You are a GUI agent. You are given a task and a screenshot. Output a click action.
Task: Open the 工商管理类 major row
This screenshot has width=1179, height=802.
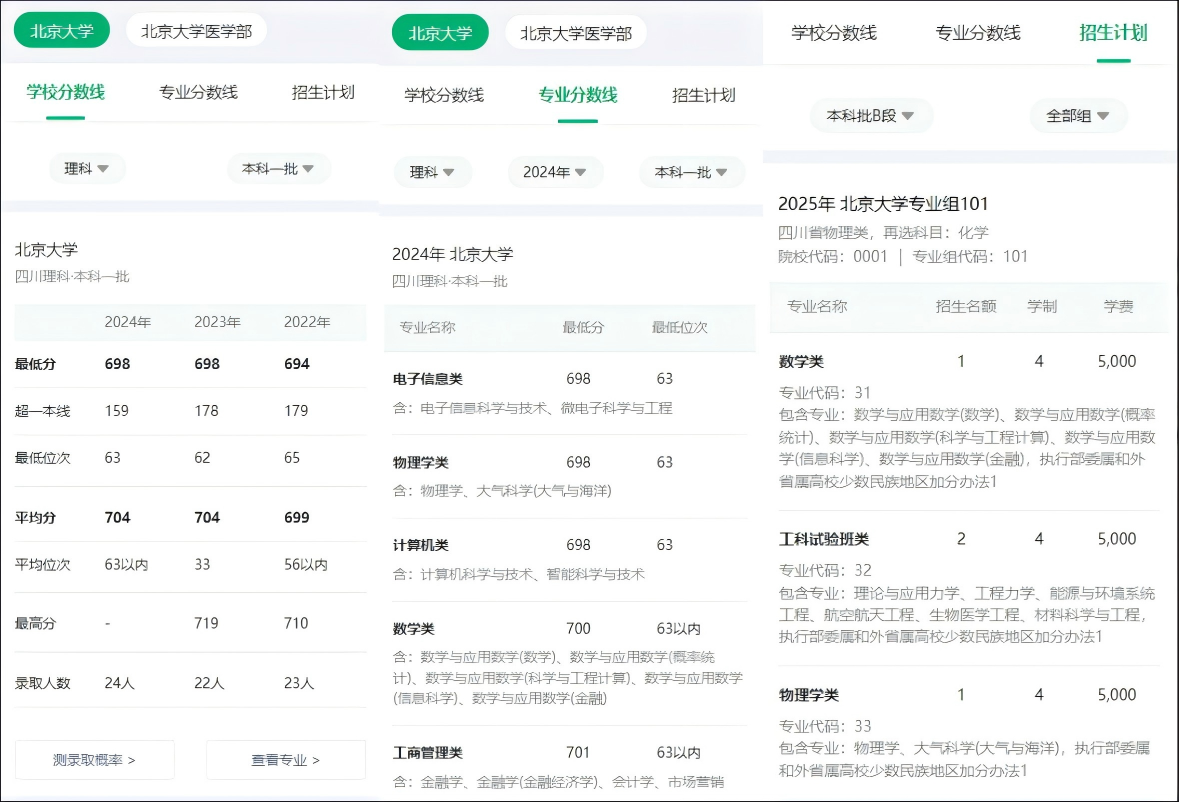click(x=428, y=752)
